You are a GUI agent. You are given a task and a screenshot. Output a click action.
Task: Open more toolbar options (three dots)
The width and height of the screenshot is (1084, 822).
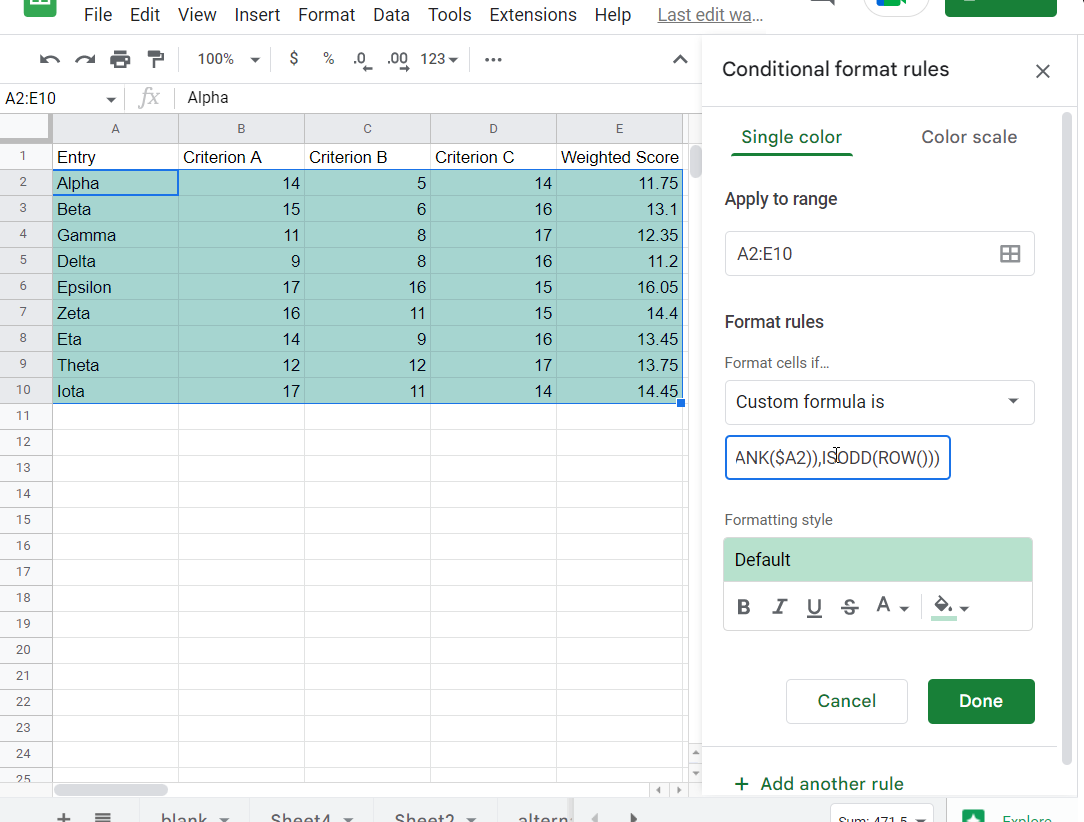click(493, 59)
